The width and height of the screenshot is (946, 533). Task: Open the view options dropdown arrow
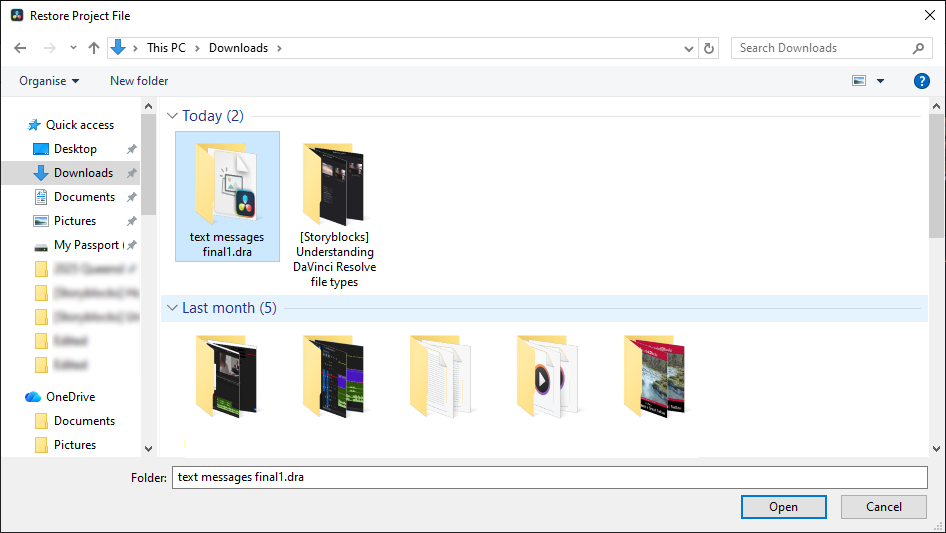[880, 81]
